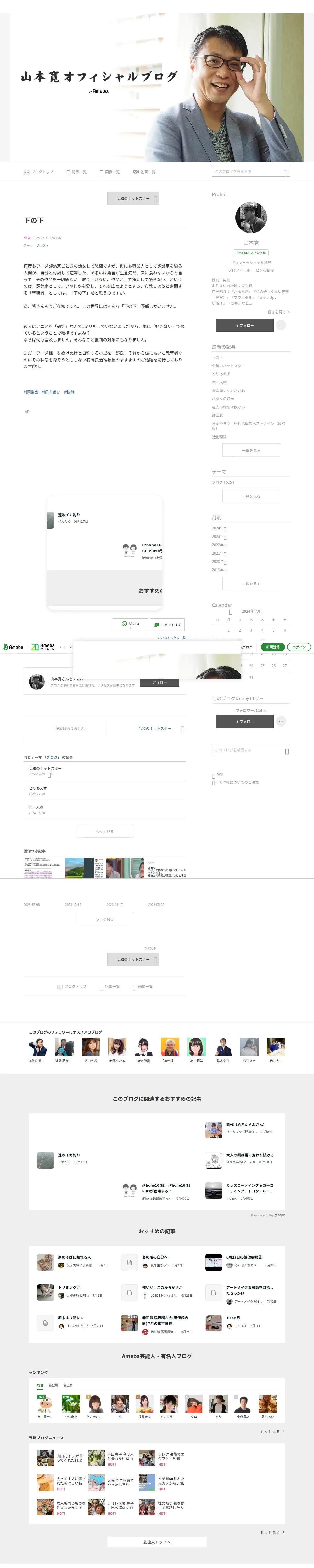Click the いいね smiley button
This screenshot has width=314, height=1568.
pyautogui.click(x=130, y=625)
